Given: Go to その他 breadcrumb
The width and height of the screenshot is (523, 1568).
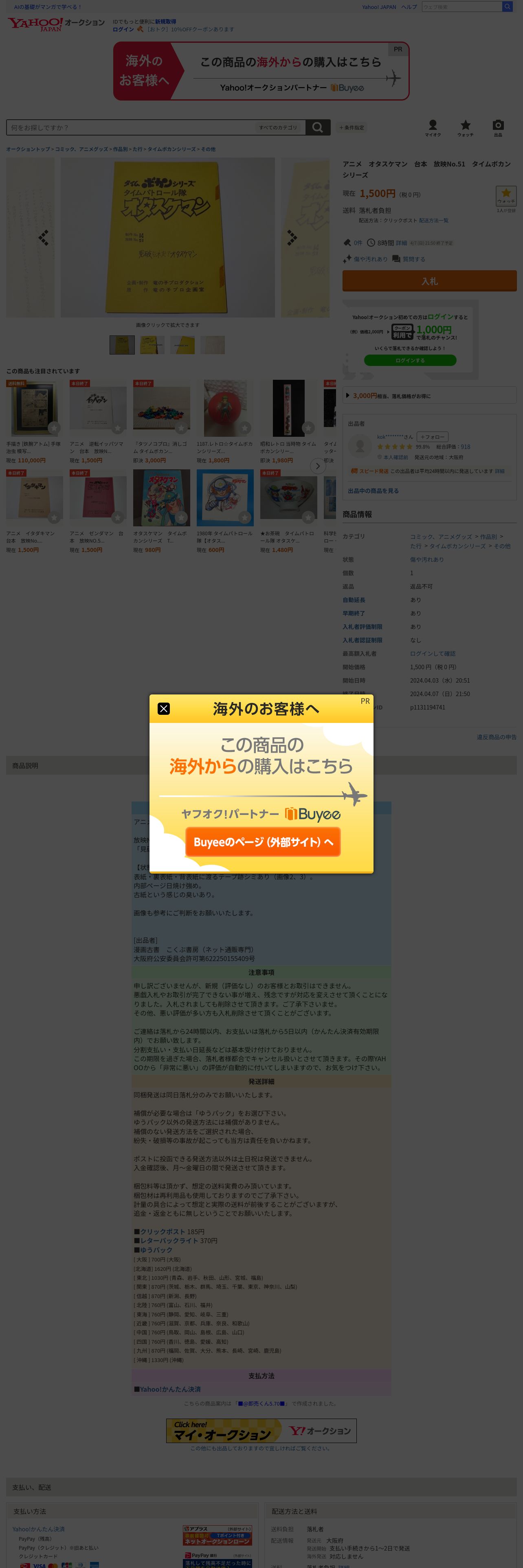Looking at the screenshot, I should 208,149.
